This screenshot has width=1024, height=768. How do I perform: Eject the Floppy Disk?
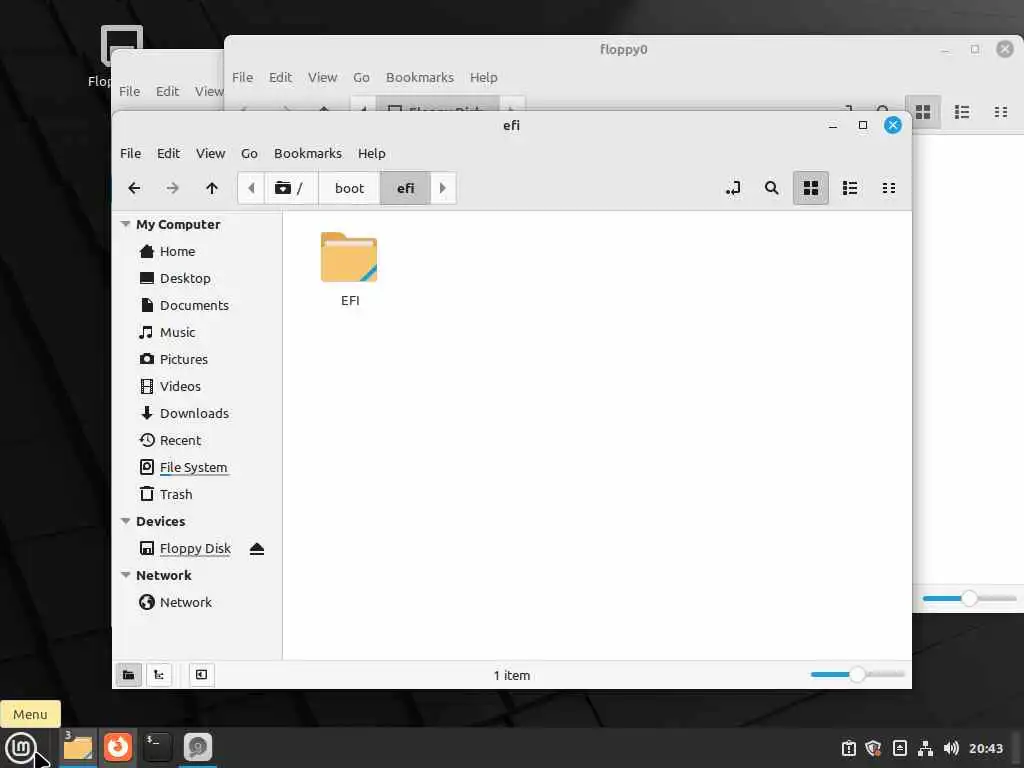tap(257, 549)
